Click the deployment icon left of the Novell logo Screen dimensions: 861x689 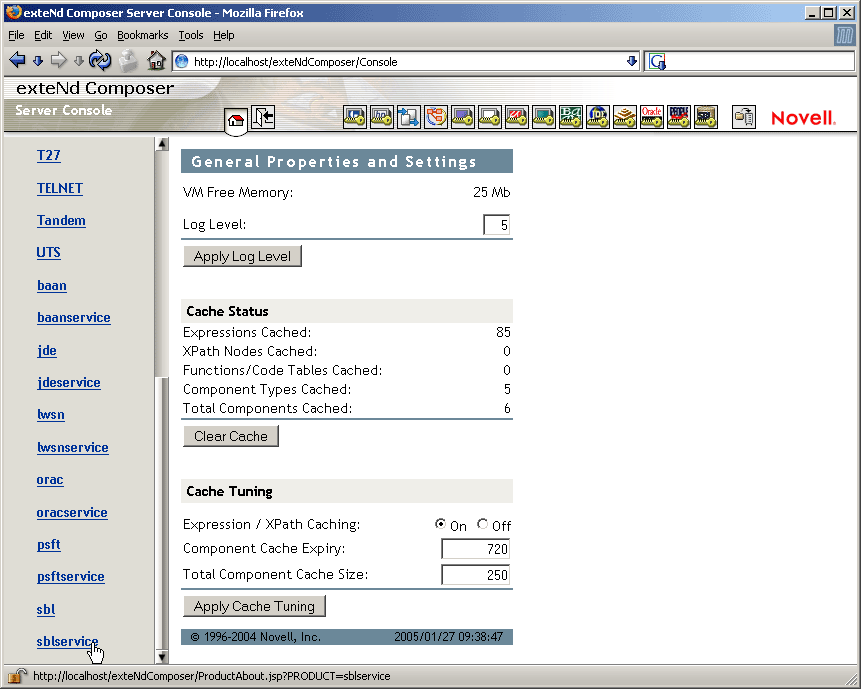coord(744,117)
